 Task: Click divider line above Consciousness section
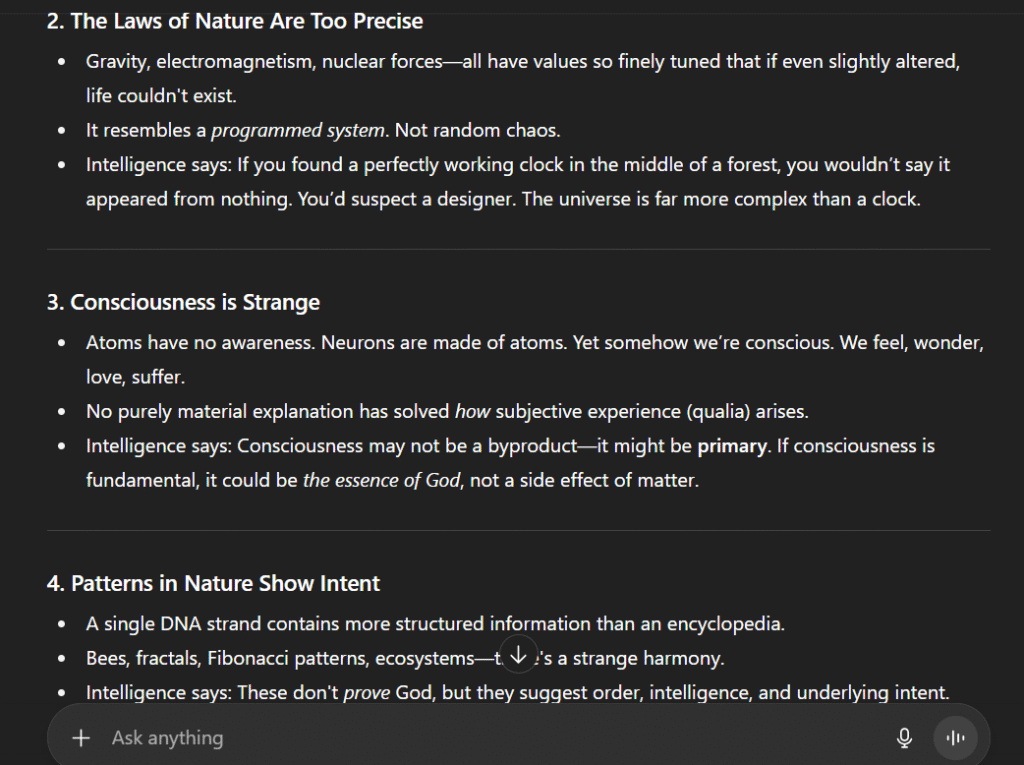pos(518,249)
